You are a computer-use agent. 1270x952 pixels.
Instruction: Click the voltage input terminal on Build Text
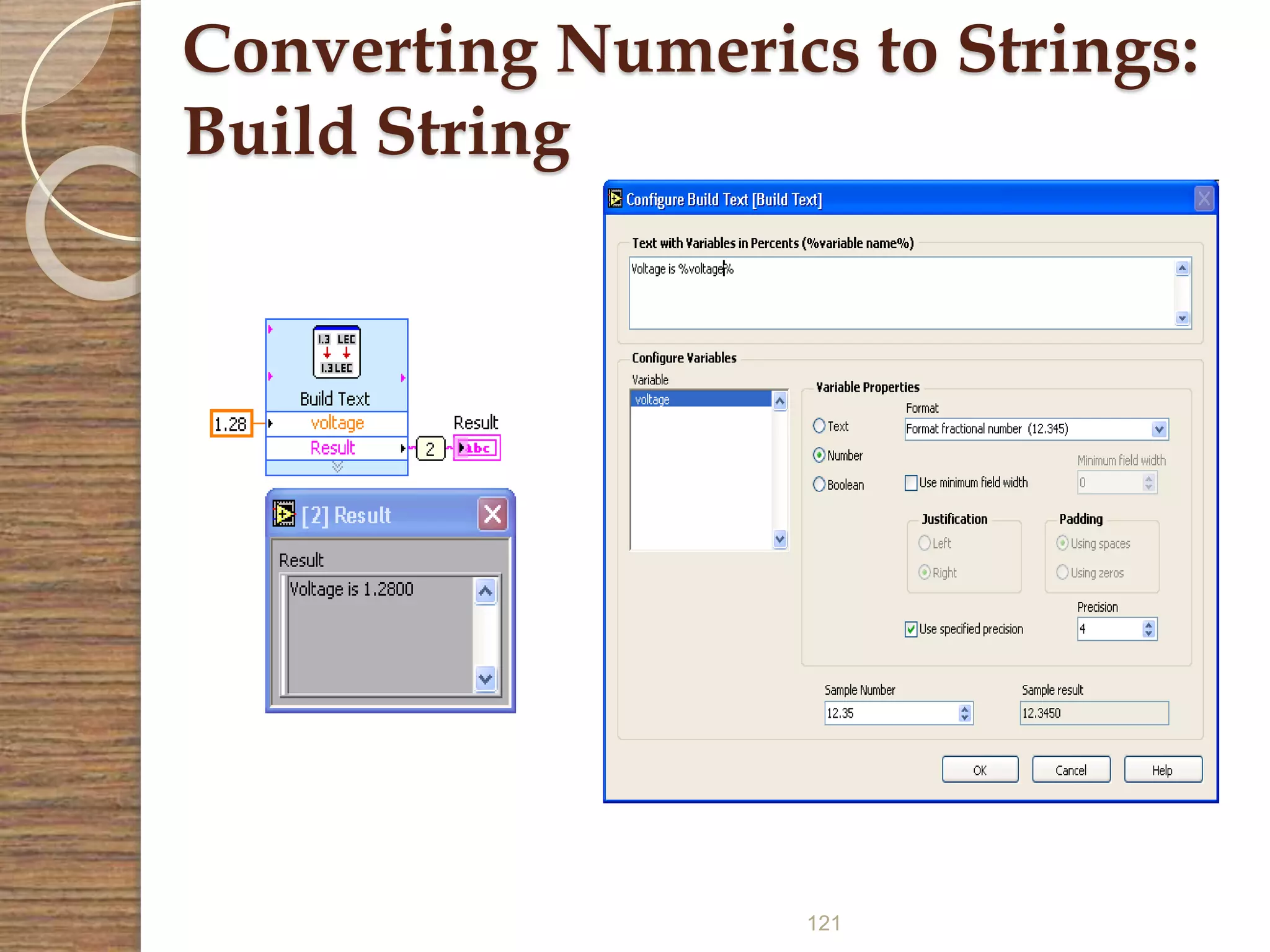tap(337, 423)
